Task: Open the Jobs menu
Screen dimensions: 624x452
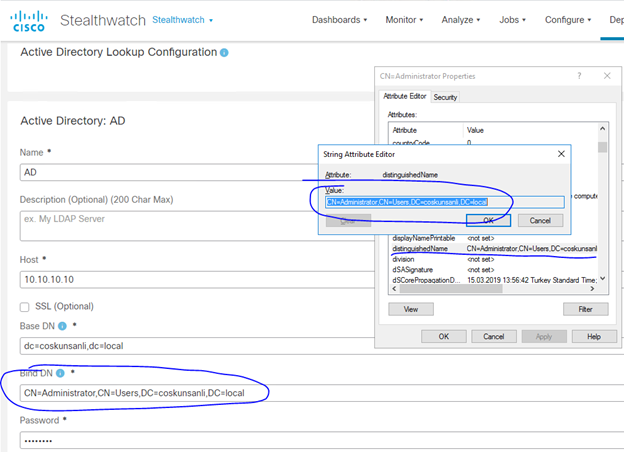Action: click(x=512, y=20)
